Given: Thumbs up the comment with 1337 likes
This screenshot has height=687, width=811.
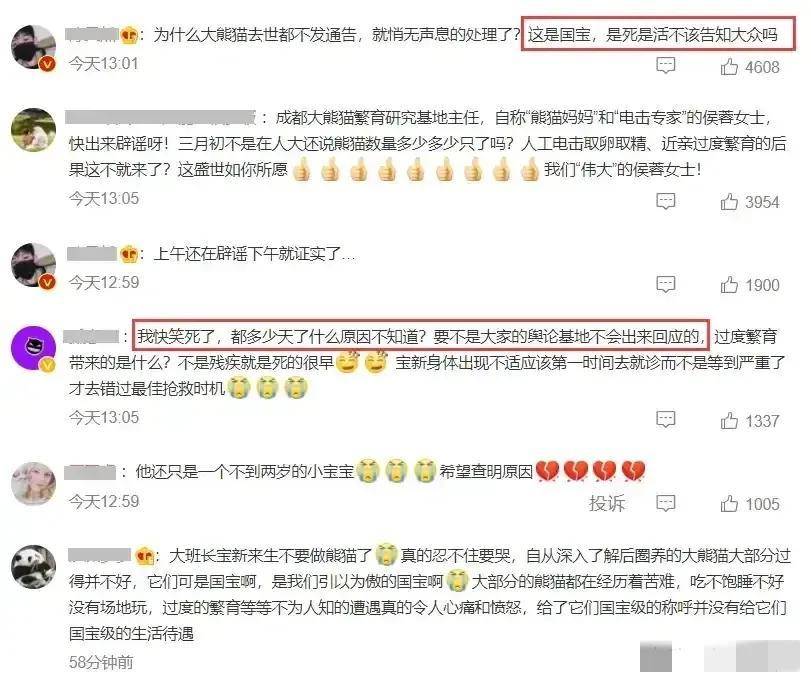Looking at the screenshot, I should (x=729, y=421).
